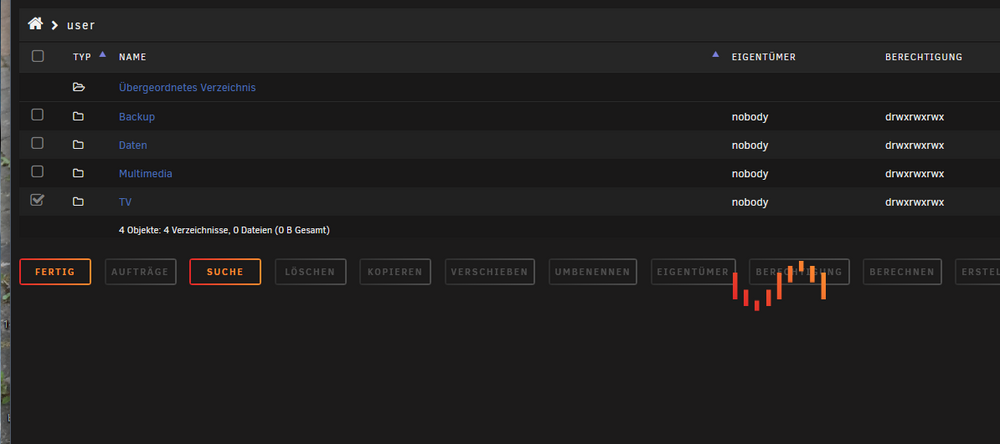Click nobody owner in Multimedia row
This screenshot has height=444, width=1000.
[x=750, y=174]
